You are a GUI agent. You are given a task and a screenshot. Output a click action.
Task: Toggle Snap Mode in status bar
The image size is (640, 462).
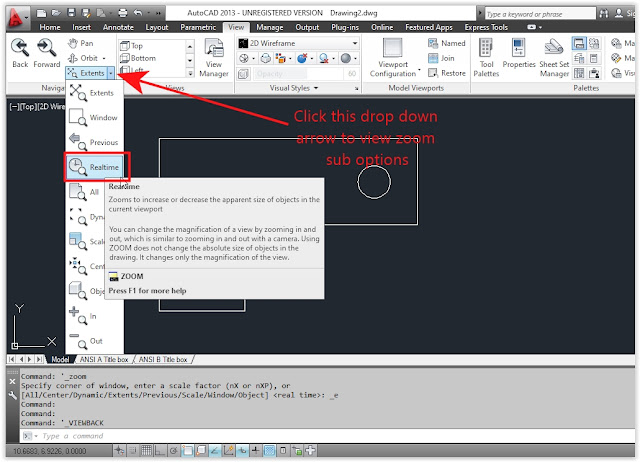(133, 451)
